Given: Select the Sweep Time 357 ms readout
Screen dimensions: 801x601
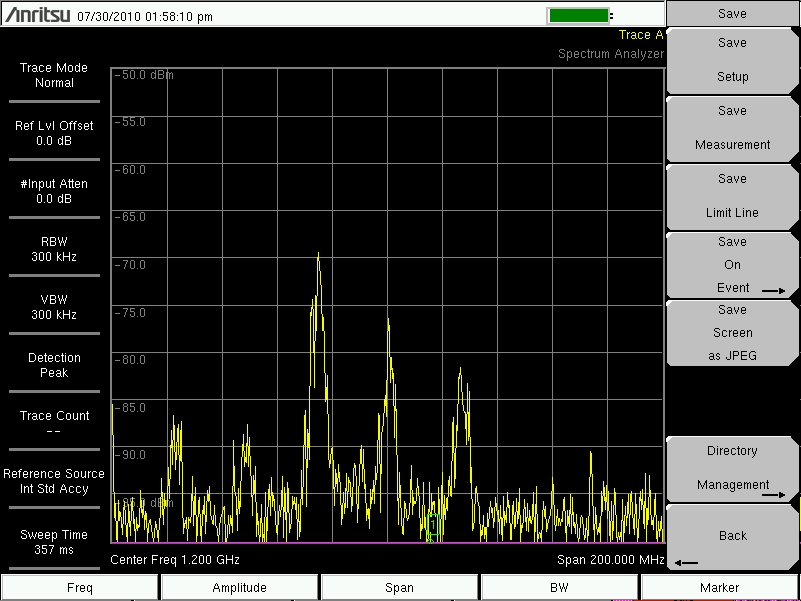Looking at the screenshot, I should (x=54, y=542).
